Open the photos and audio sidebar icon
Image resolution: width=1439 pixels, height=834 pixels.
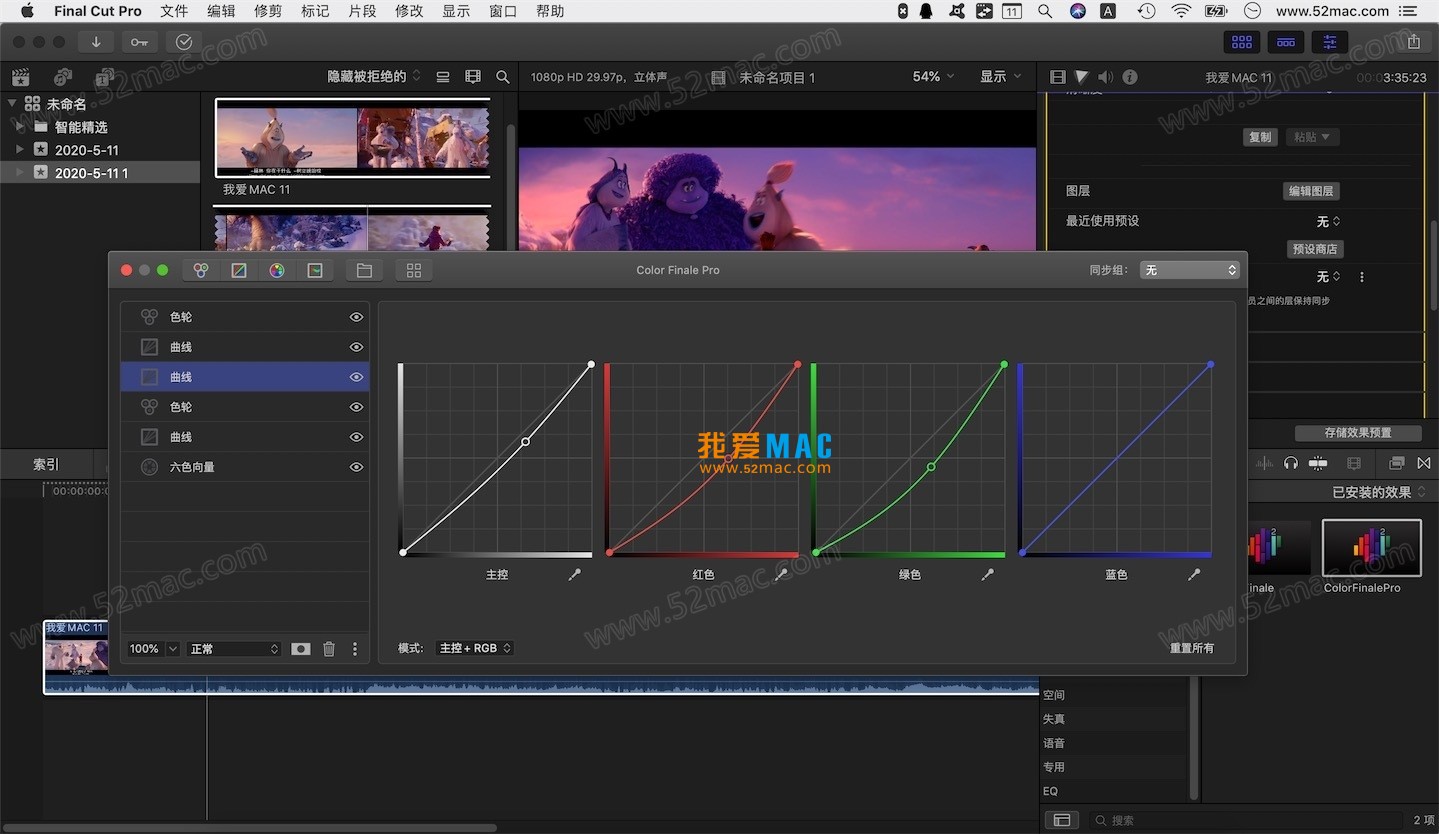63,77
